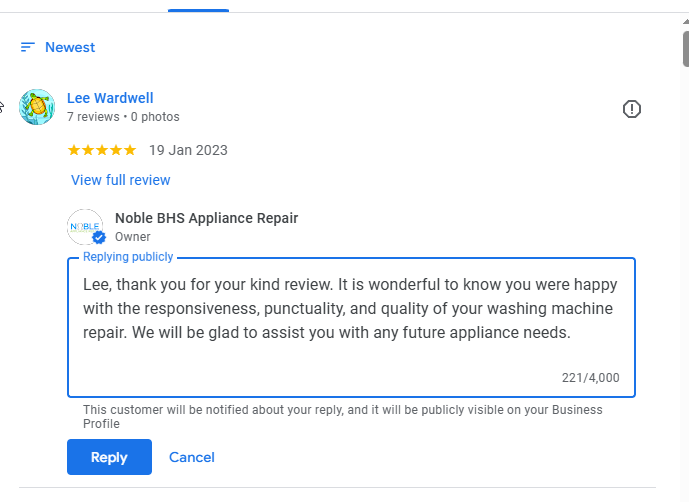Click the sort icon beside Newest

[x=27, y=47]
